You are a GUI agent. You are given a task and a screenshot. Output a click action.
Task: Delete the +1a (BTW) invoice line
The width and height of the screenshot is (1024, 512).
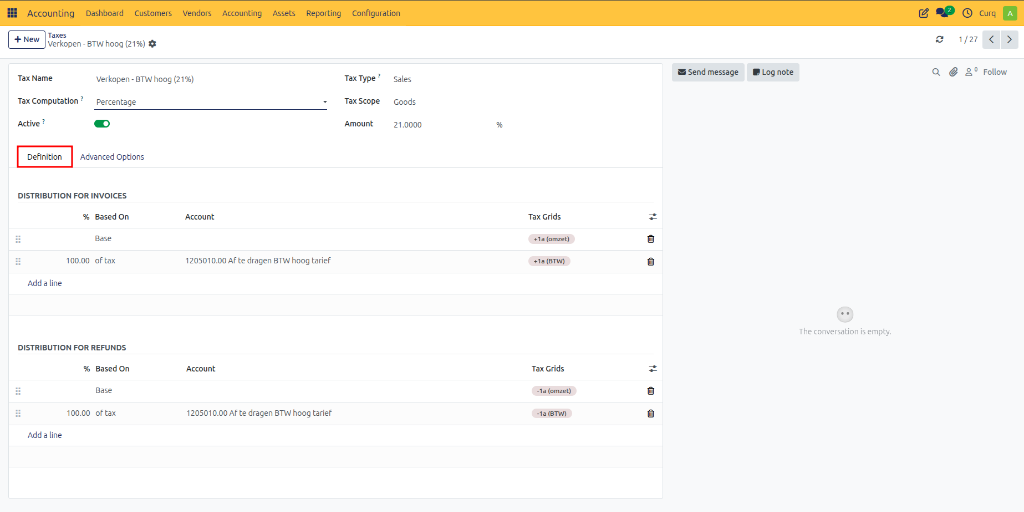pos(650,261)
